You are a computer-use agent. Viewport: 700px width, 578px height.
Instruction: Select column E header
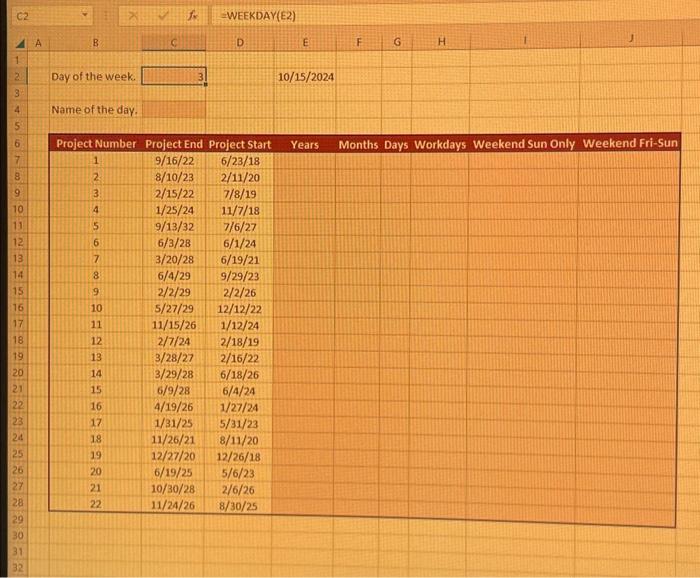click(x=305, y=42)
